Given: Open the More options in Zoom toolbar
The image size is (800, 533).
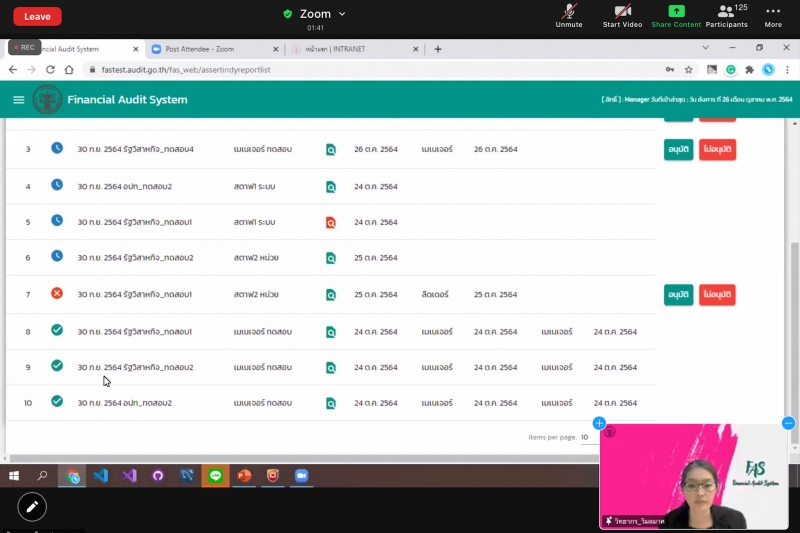Looking at the screenshot, I should click(x=773, y=14).
